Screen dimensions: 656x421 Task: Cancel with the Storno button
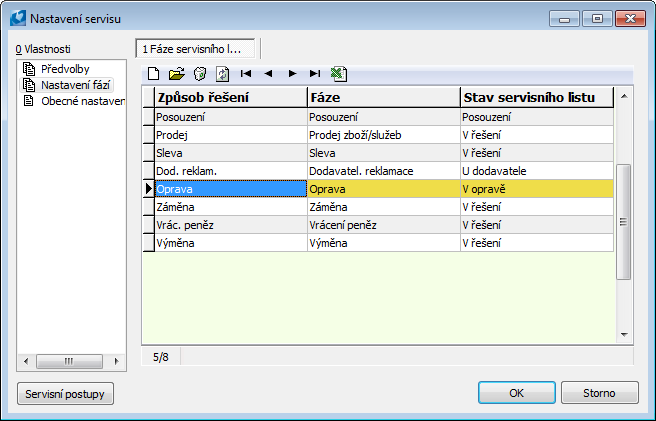600,393
